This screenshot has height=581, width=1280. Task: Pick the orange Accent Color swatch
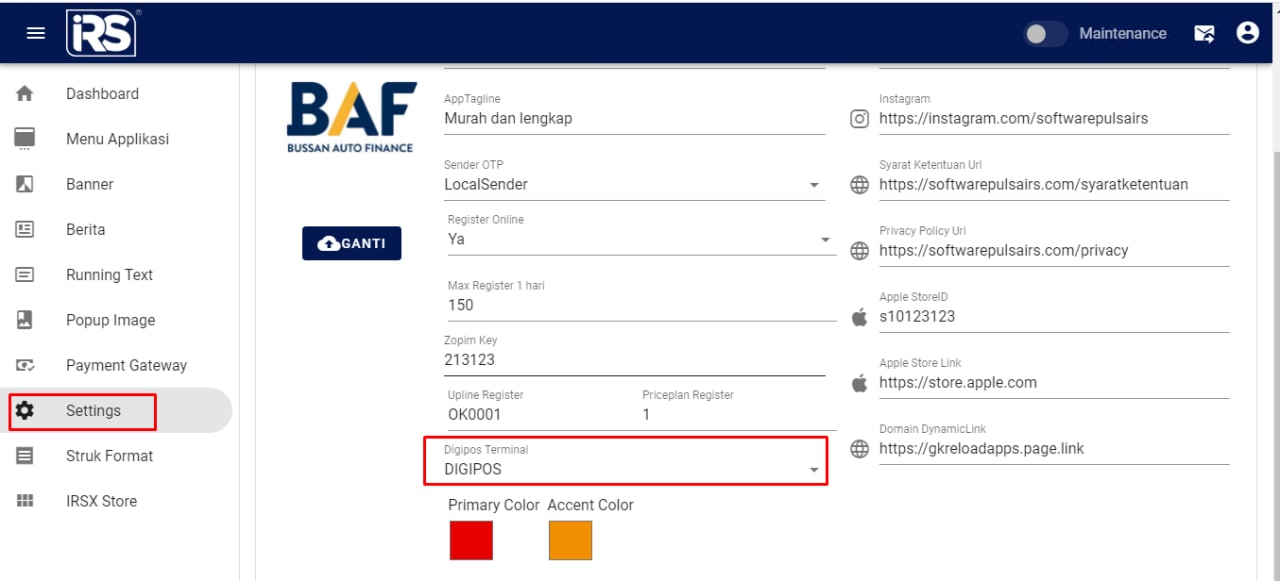[570, 540]
